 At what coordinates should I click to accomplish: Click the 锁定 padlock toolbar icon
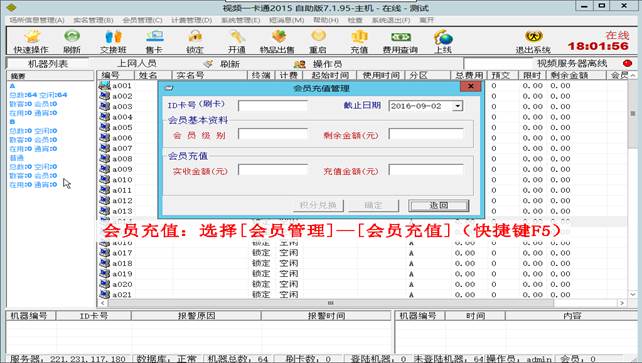pyautogui.click(x=195, y=41)
